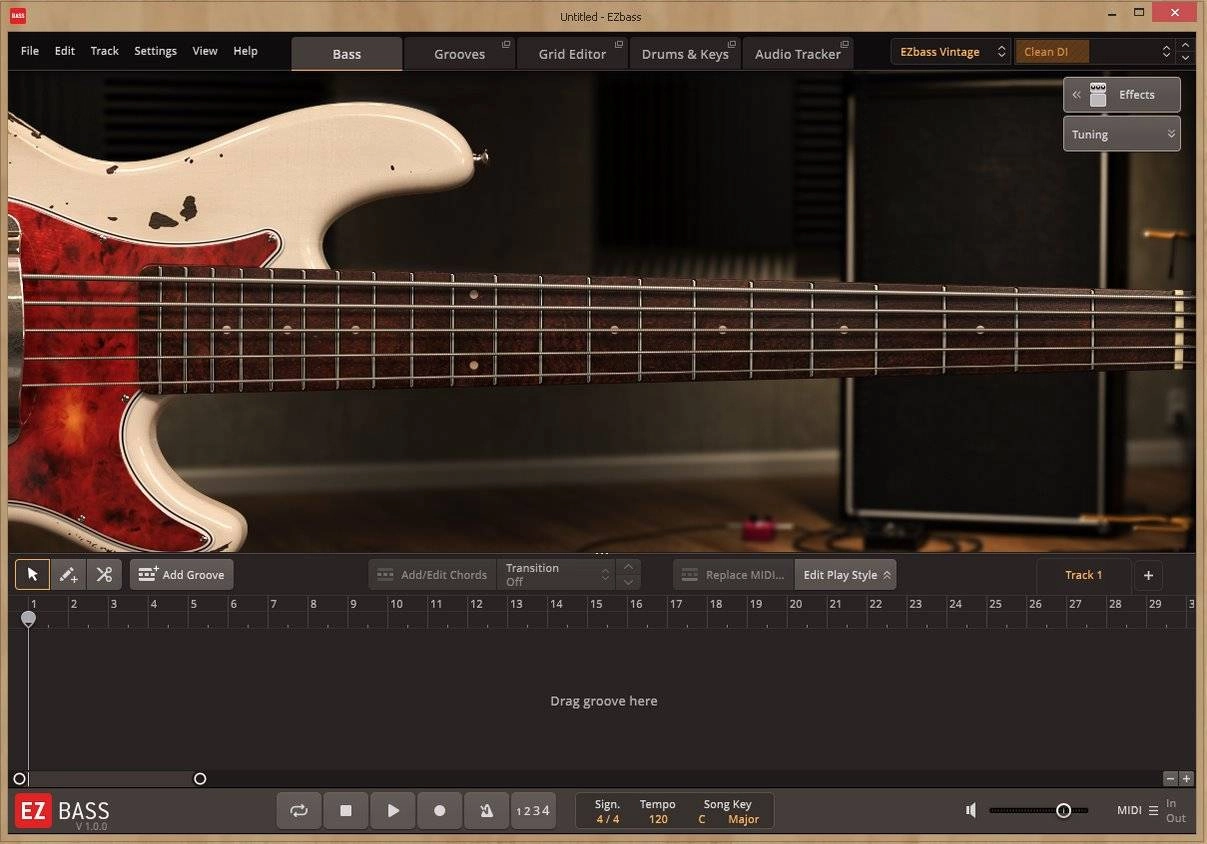This screenshot has height=844, width=1207.
Task: Click the Tempo value 120
Action: tap(658, 819)
